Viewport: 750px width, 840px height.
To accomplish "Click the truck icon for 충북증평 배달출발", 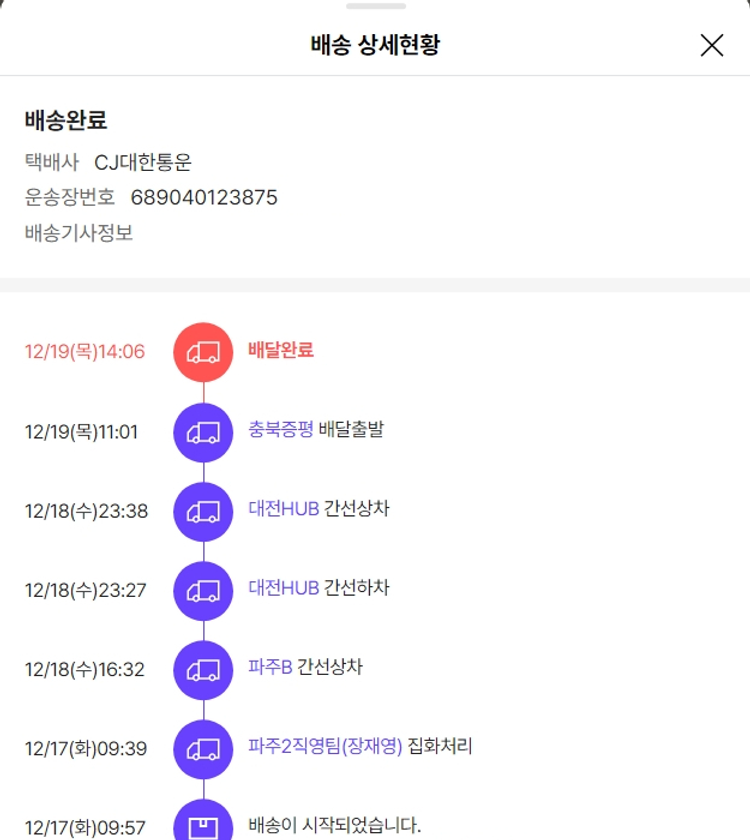I will click(x=203, y=432).
